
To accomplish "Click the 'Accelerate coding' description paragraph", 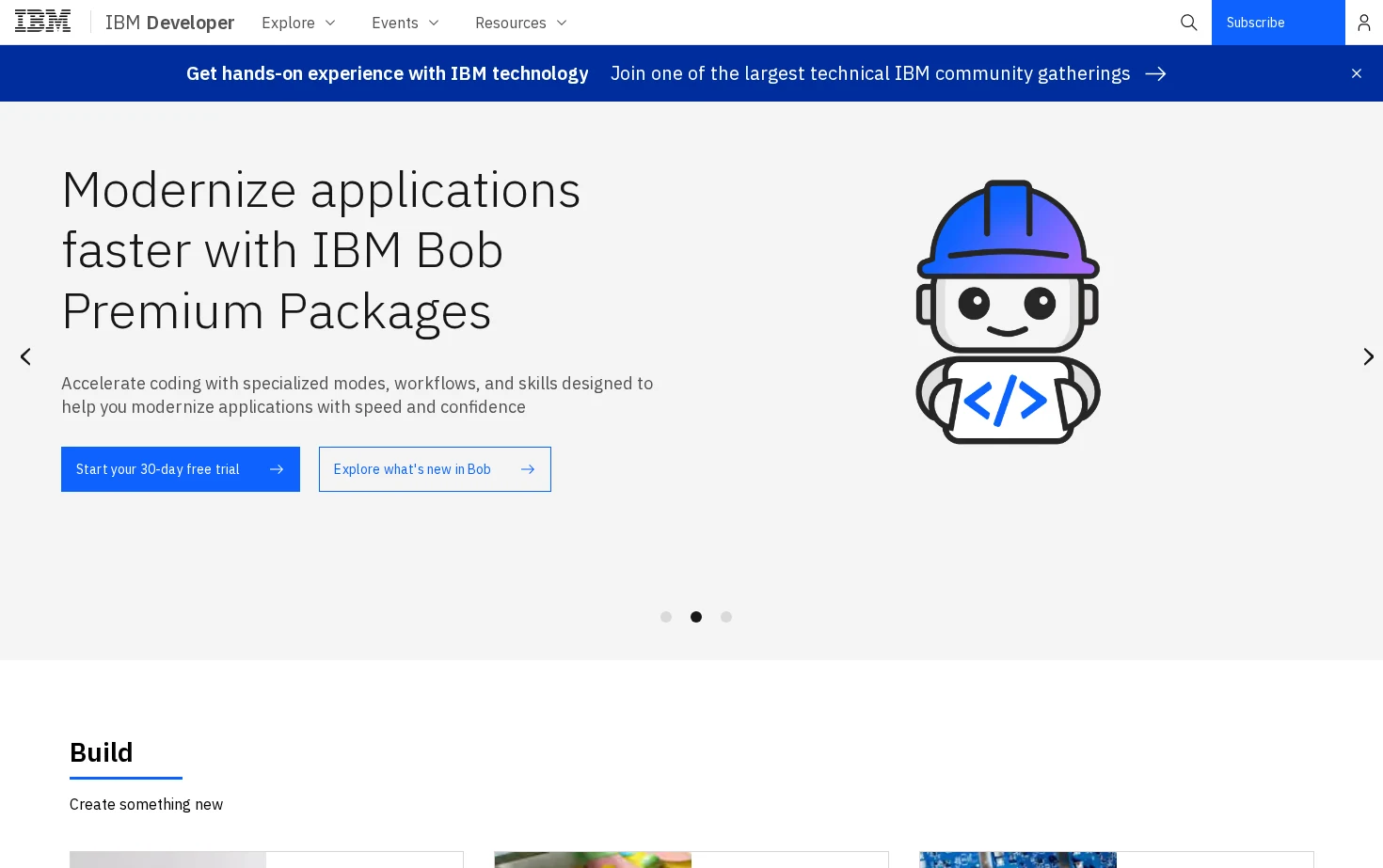I will coord(358,395).
